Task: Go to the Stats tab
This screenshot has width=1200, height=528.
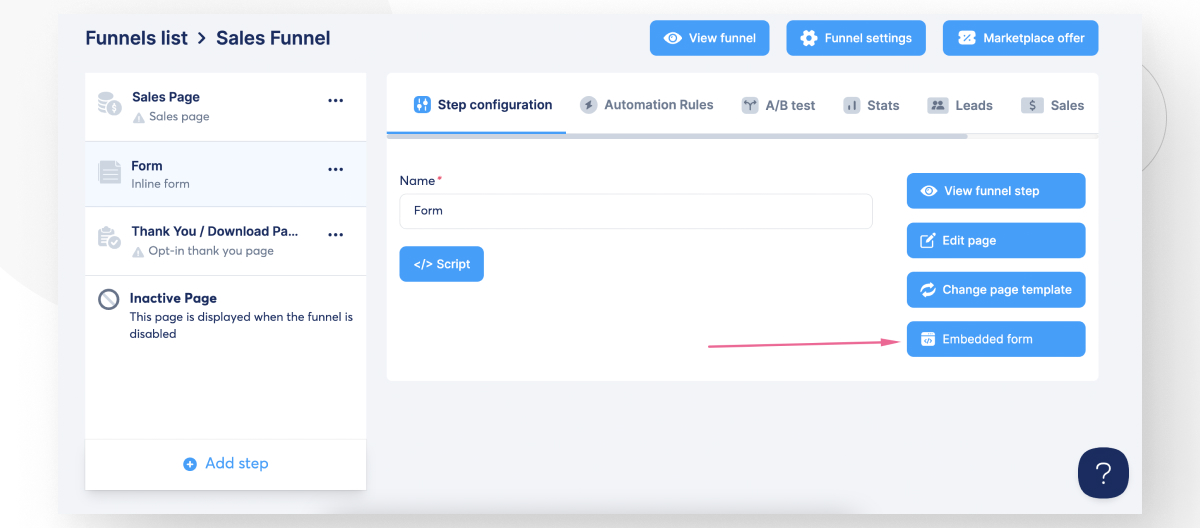Action: click(871, 105)
